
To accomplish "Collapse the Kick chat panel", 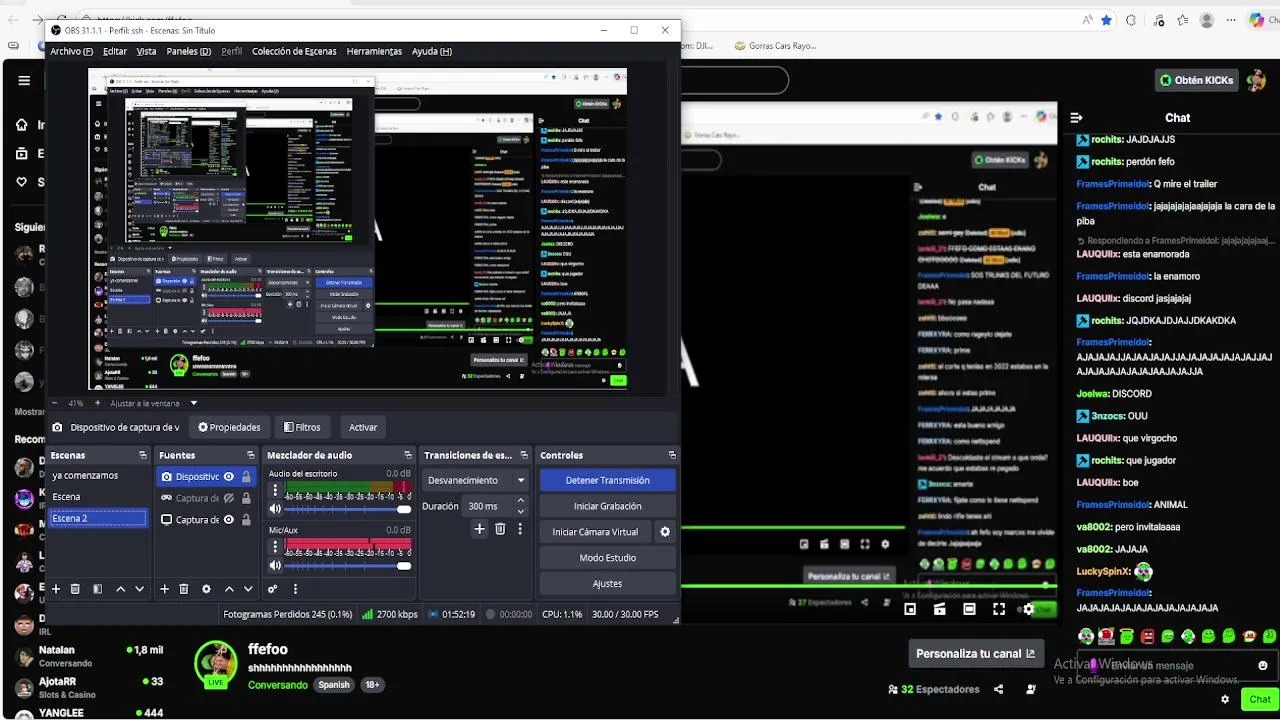I will click(1077, 117).
